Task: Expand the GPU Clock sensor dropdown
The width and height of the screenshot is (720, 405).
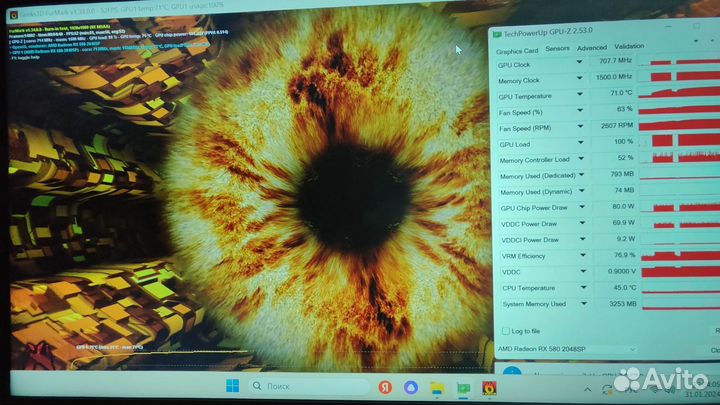Action: [x=579, y=62]
